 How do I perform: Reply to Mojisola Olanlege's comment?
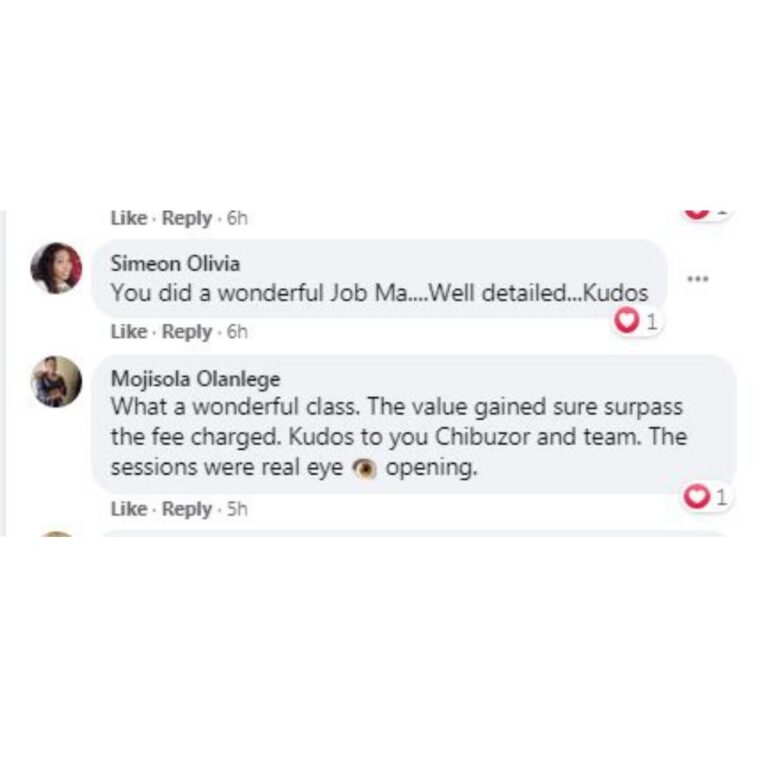[187, 509]
